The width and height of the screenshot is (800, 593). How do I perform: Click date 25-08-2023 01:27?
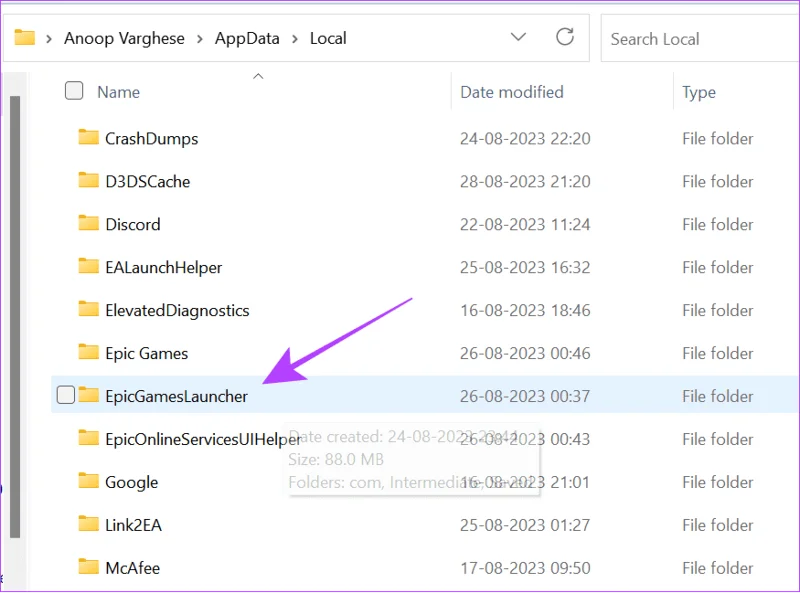point(525,525)
